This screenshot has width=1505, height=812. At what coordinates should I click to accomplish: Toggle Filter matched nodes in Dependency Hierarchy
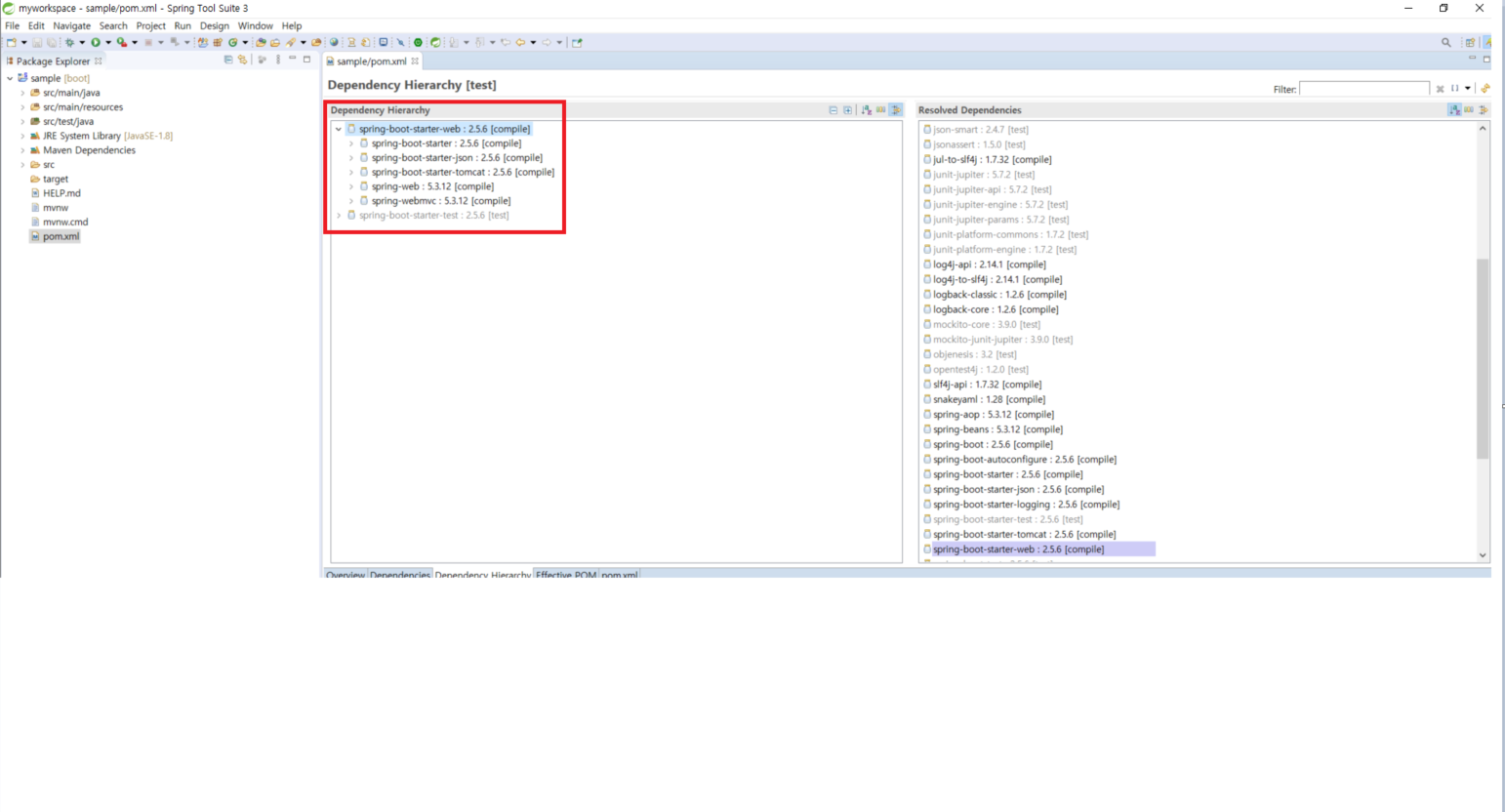pos(896,110)
